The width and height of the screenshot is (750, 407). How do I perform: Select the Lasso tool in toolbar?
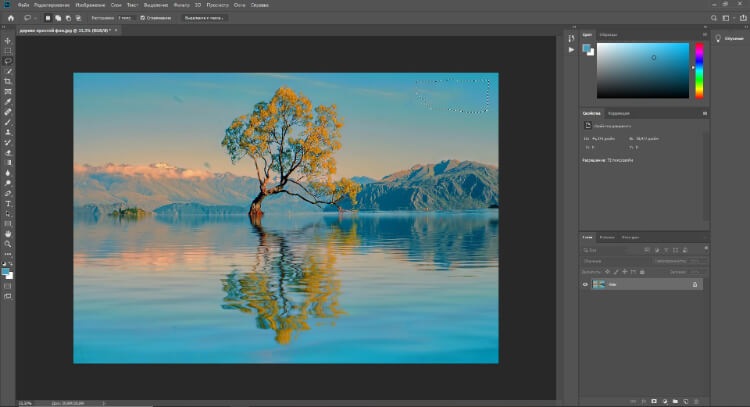click(x=8, y=60)
